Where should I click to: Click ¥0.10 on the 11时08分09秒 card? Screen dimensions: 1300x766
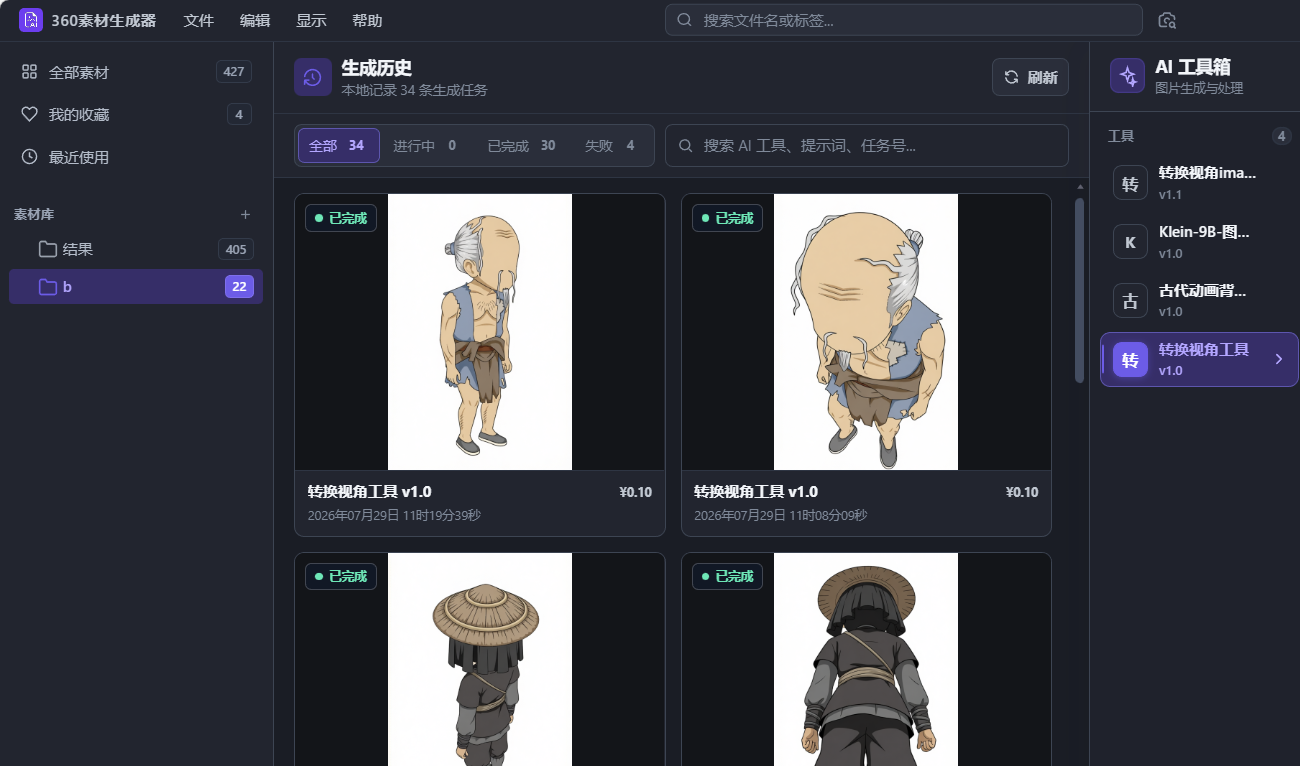tap(1022, 492)
